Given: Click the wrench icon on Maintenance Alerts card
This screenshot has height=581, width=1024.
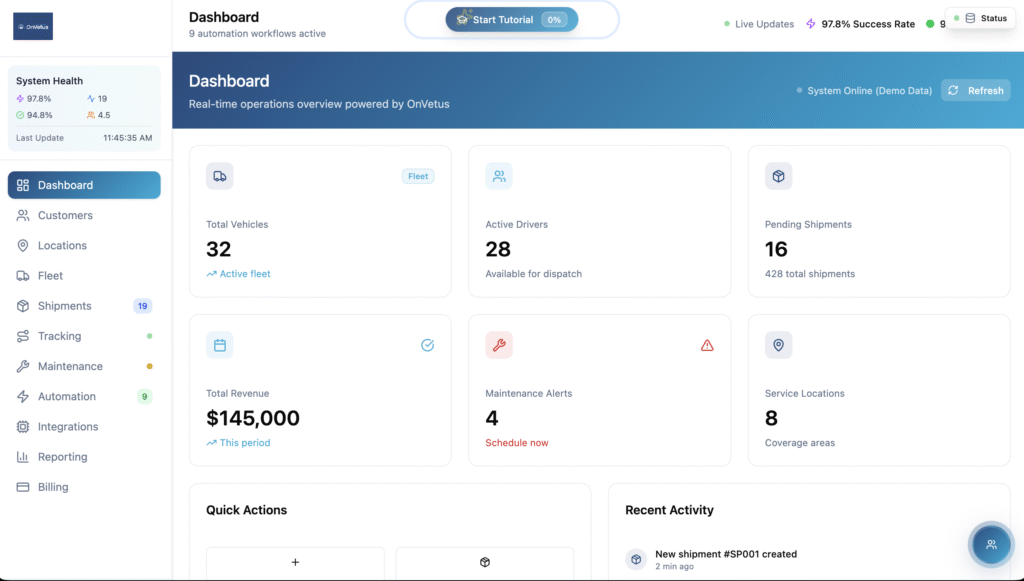Looking at the screenshot, I should (x=499, y=345).
